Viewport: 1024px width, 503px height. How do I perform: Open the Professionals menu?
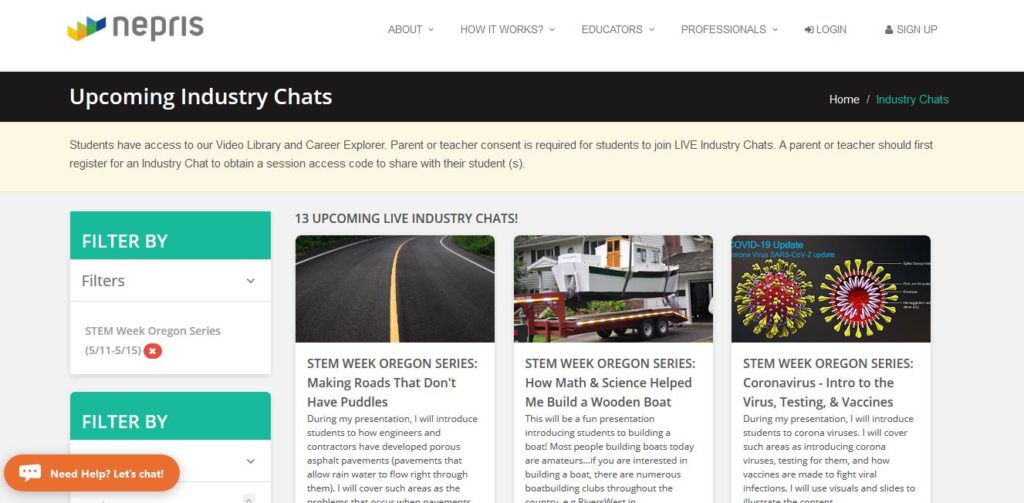[x=729, y=29]
